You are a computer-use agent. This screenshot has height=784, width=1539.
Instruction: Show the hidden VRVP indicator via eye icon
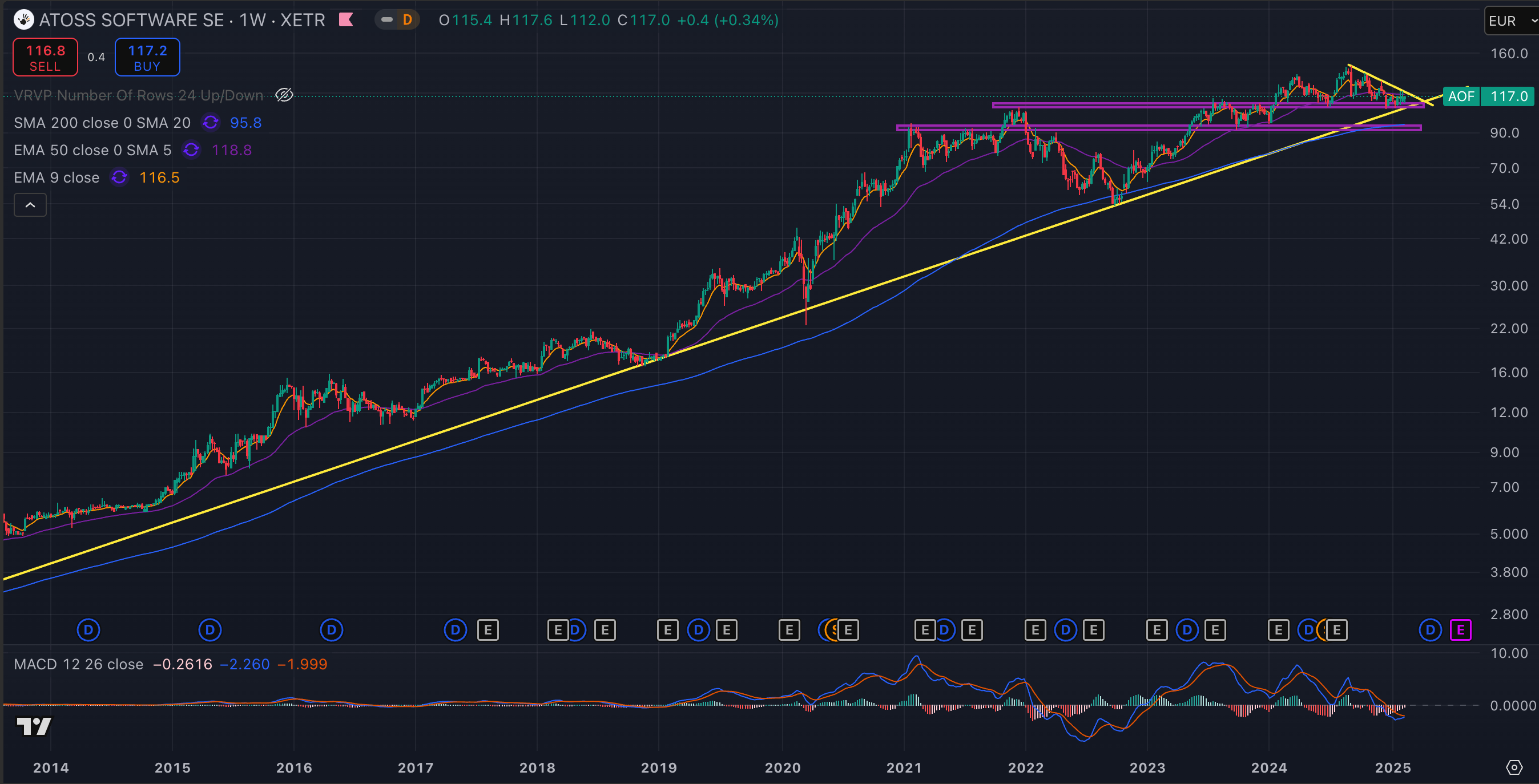pos(284,95)
